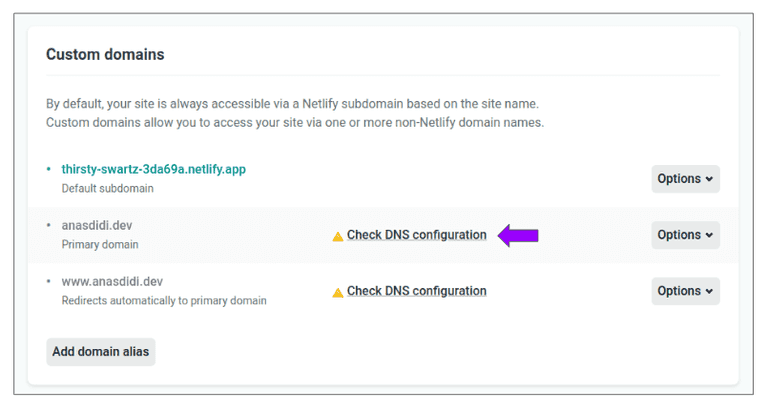Select the anasdidi.dev domain name text
This screenshot has height=409, width=768.
pos(97,226)
